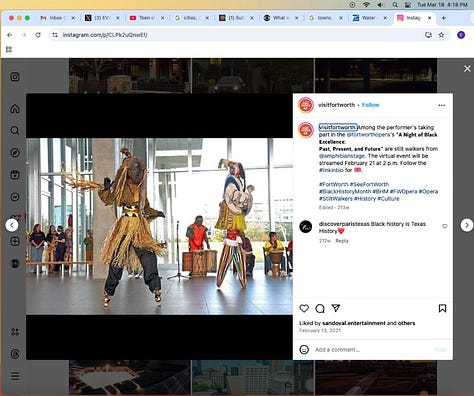Switch to the Water tab
The height and width of the screenshot is (396, 474).
point(370,18)
